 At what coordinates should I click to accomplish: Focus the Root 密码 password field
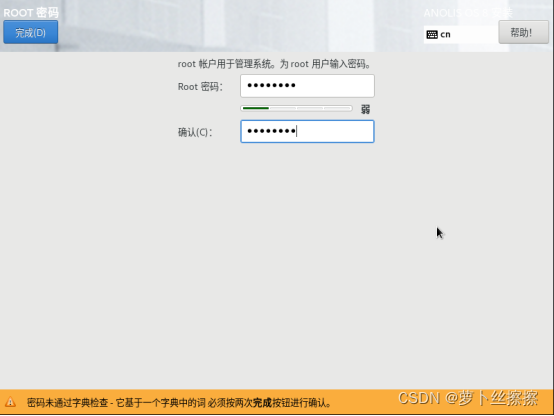click(x=307, y=86)
